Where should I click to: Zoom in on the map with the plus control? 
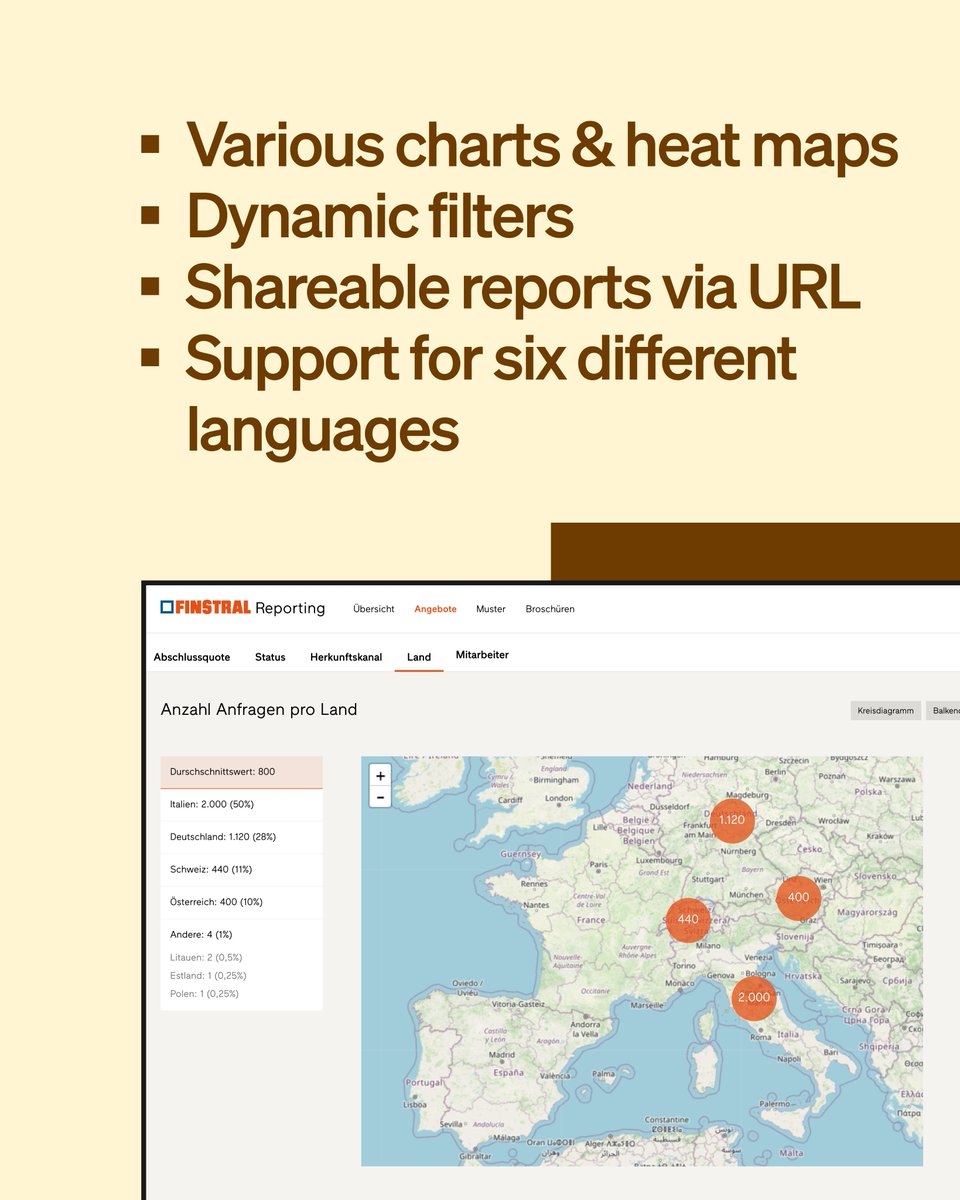pyautogui.click(x=379, y=776)
